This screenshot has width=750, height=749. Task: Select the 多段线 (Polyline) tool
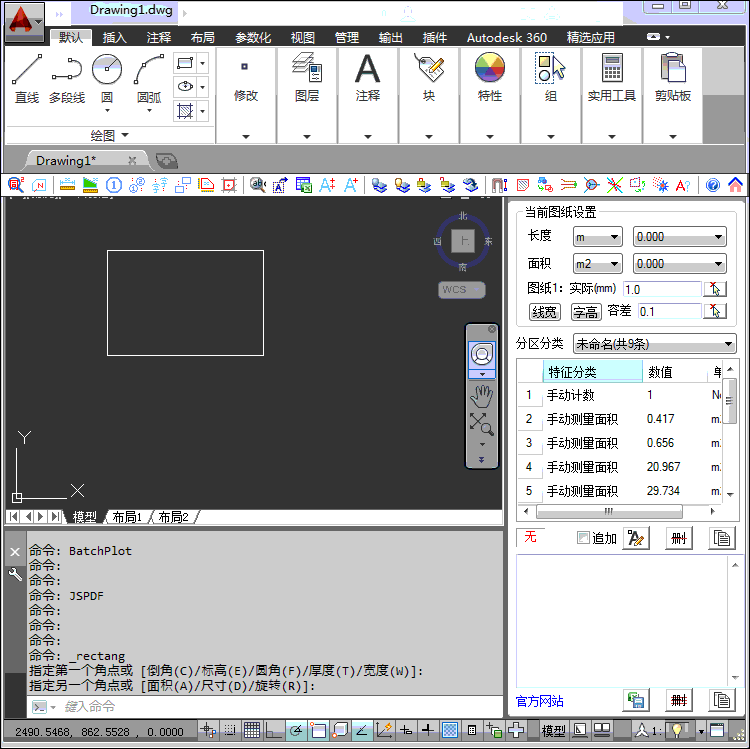(67, 78)
